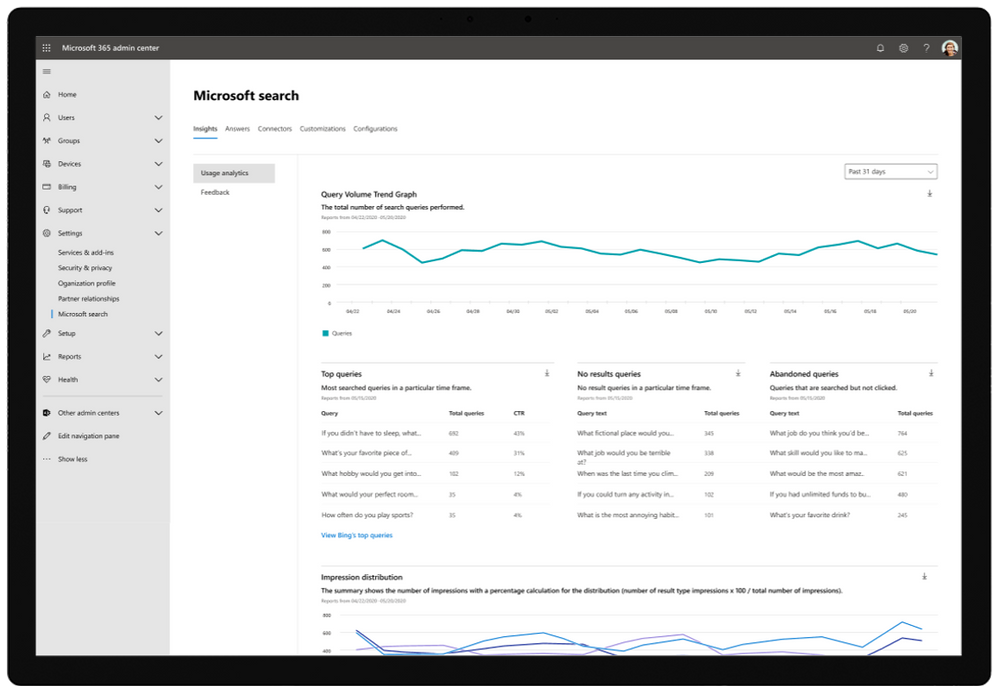This screenshot has width=999, height=686.
Task: Open Services & add-ins settings
Action: [86, 253]
